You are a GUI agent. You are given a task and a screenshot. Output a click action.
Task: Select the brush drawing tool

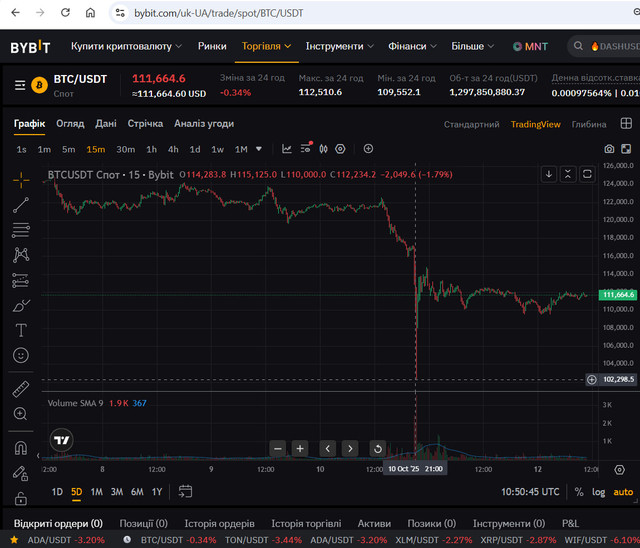coord(21,306)
